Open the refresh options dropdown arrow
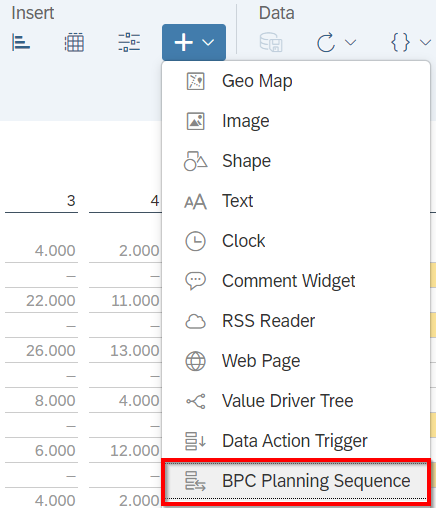This screenshot has width=436, height=508. pos(350,42)
